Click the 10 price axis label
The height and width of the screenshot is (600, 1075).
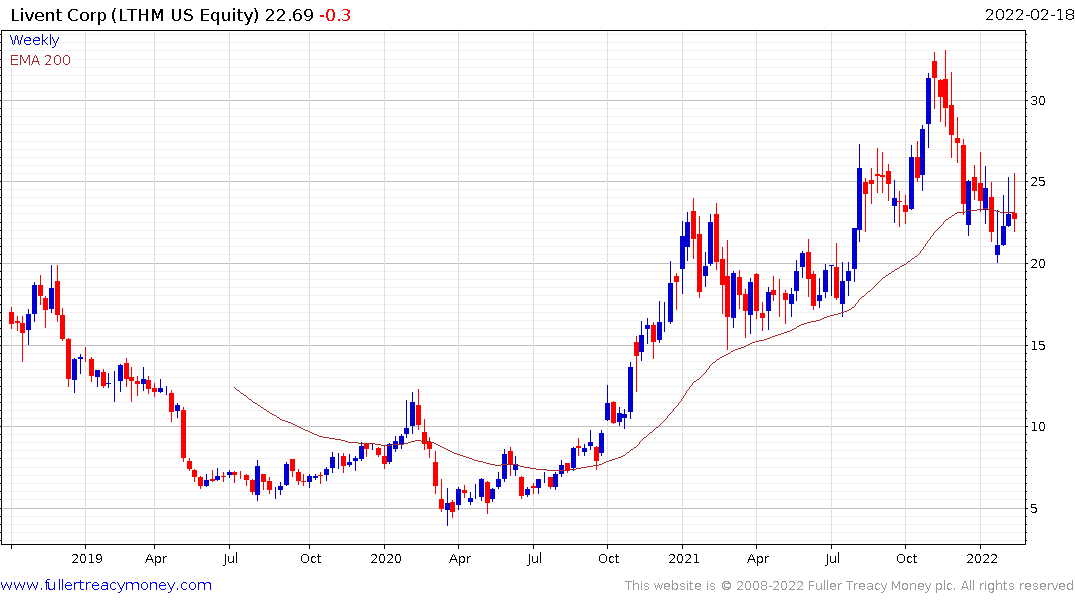[x=1038, y=427]
